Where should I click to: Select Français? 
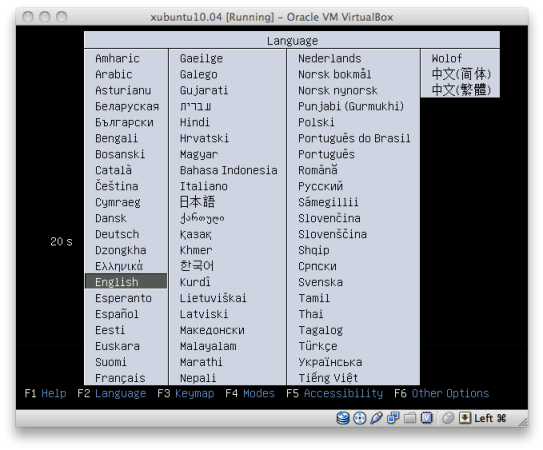point(120,378)
